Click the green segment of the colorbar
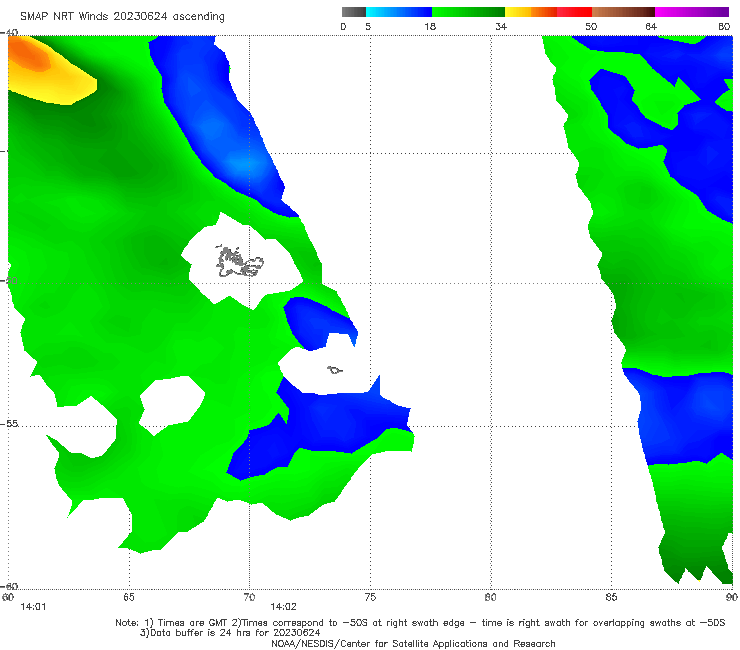 click(468, 12)
